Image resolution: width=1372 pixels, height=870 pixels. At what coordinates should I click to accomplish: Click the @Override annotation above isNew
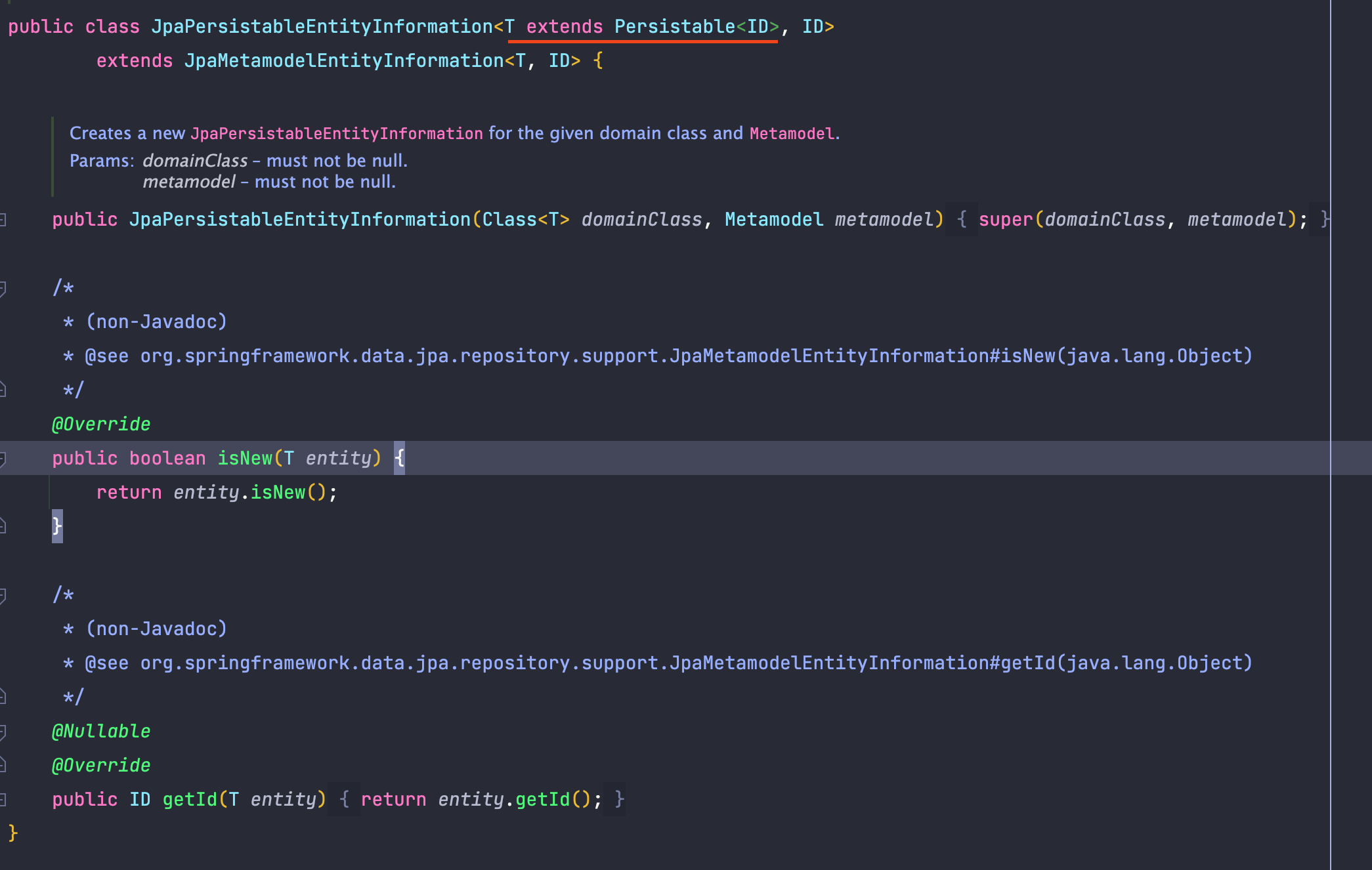[x=101, y=425]
